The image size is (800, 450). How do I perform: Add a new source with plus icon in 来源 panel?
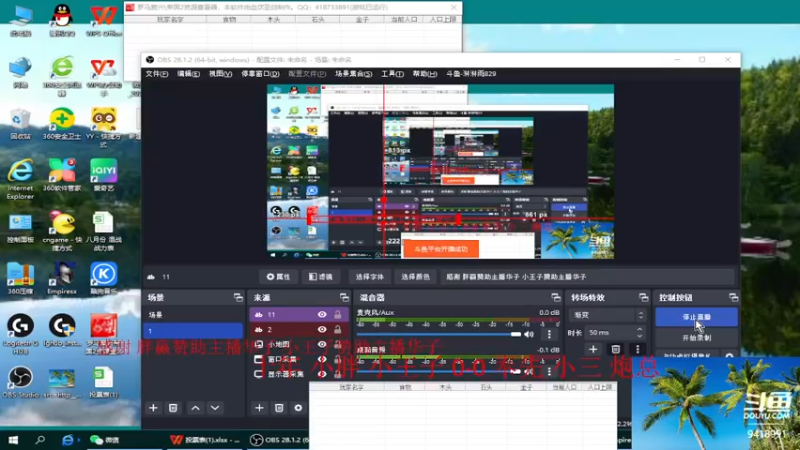[x=259, y=408]
